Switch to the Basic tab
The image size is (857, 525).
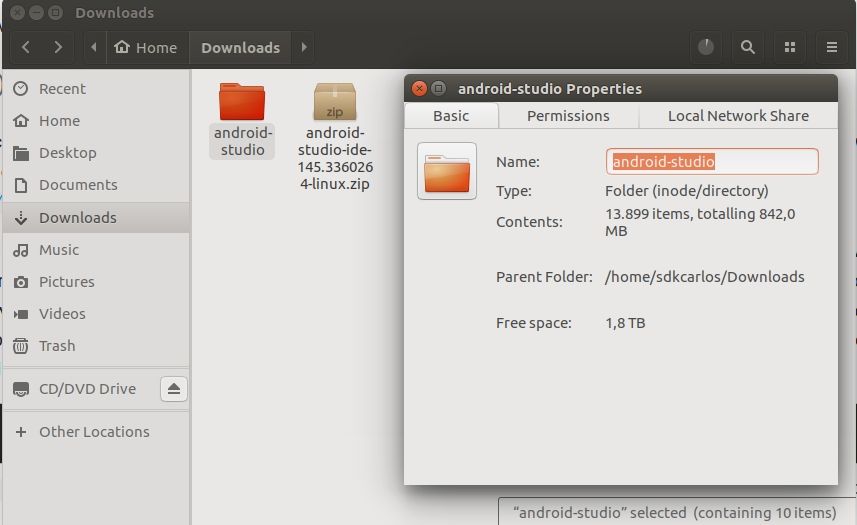coord(451,116)
